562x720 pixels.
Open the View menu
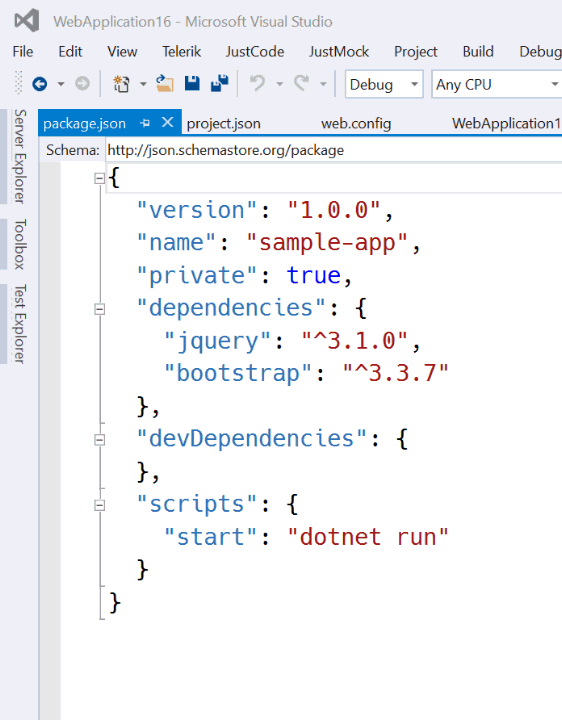pos(122,51)
